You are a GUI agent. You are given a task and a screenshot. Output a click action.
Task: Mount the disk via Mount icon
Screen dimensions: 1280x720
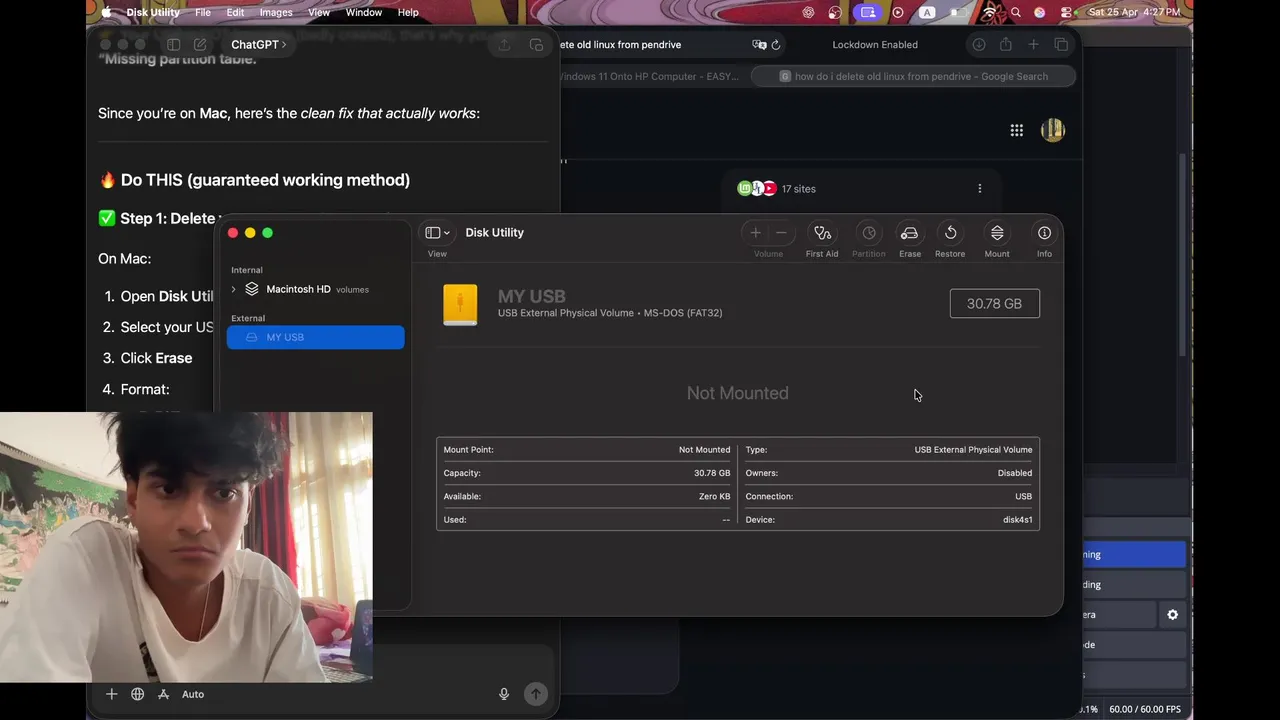pos(997,233)
